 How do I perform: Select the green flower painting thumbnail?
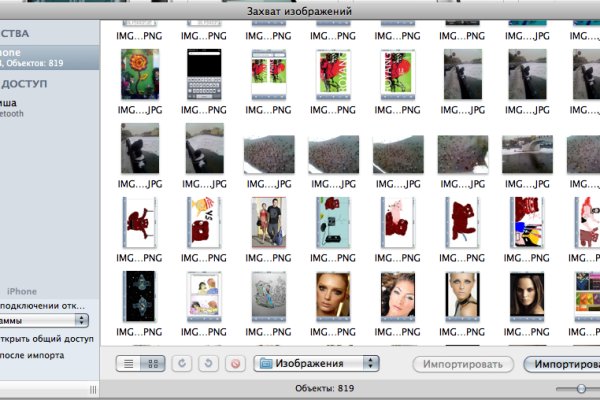tap(139, 74)
